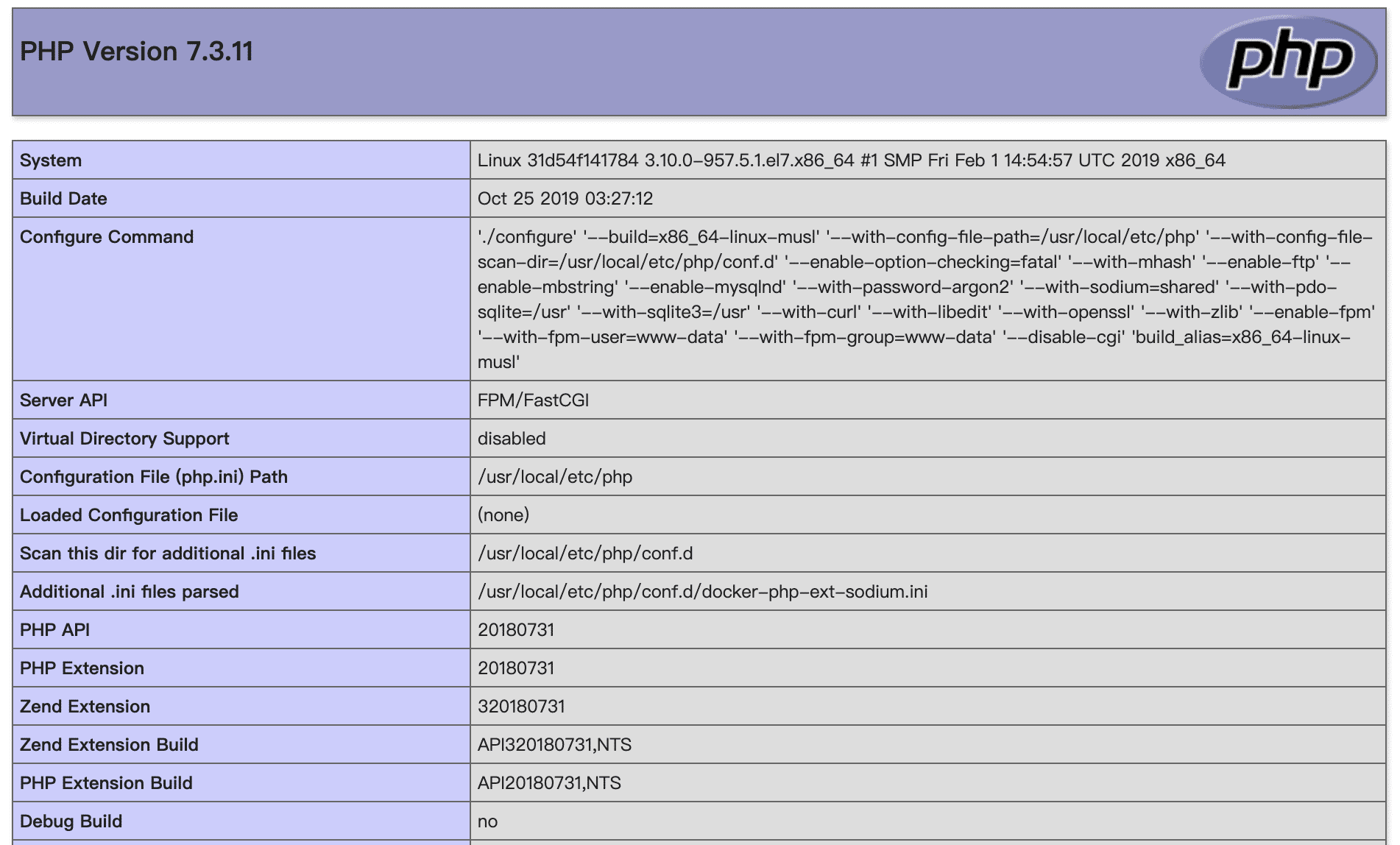1400x845 pixels.
Task: Select the PHP Extension value 20180731
Action: (x=516, y=668)
